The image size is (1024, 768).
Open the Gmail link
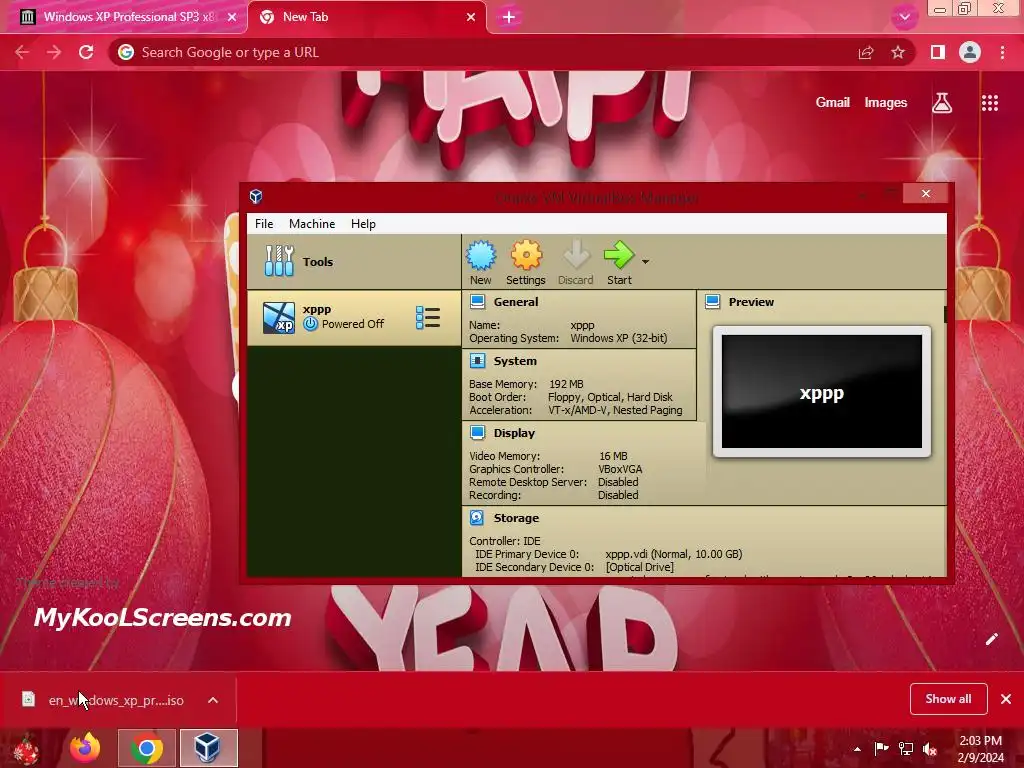coord(833,102)
